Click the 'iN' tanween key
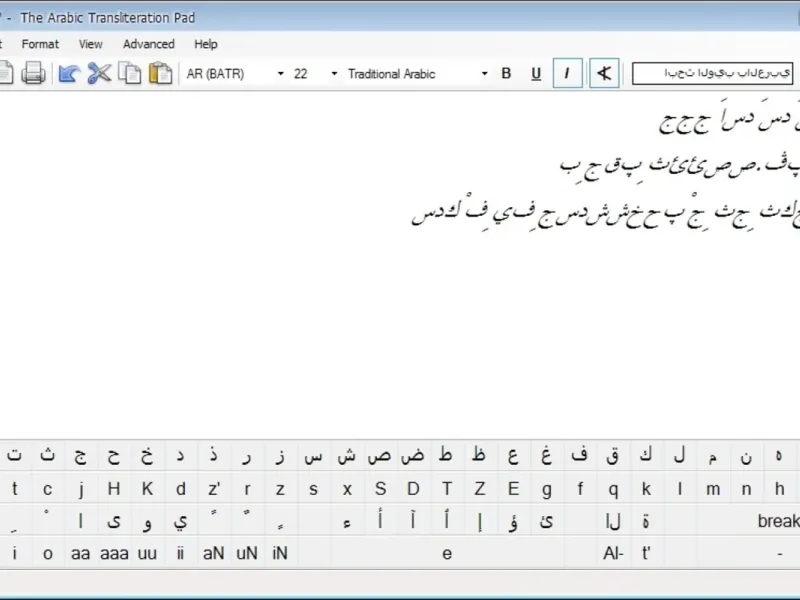Screen dimensions: 800x600 pos(280,553)
